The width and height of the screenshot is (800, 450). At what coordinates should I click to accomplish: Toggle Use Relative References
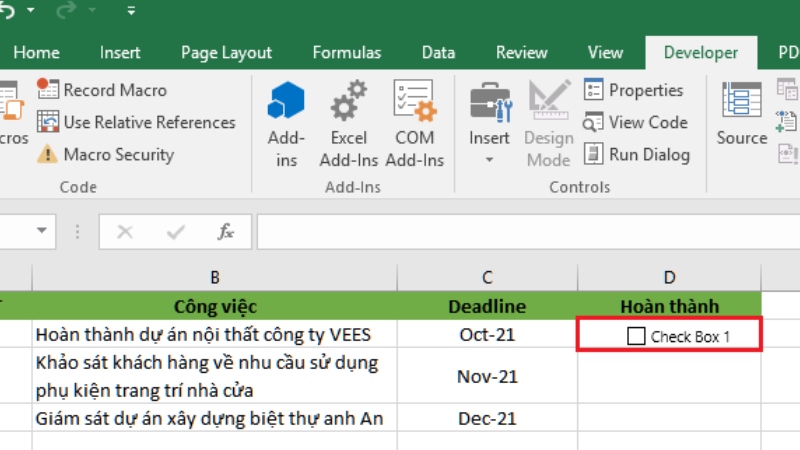point(48,122)
